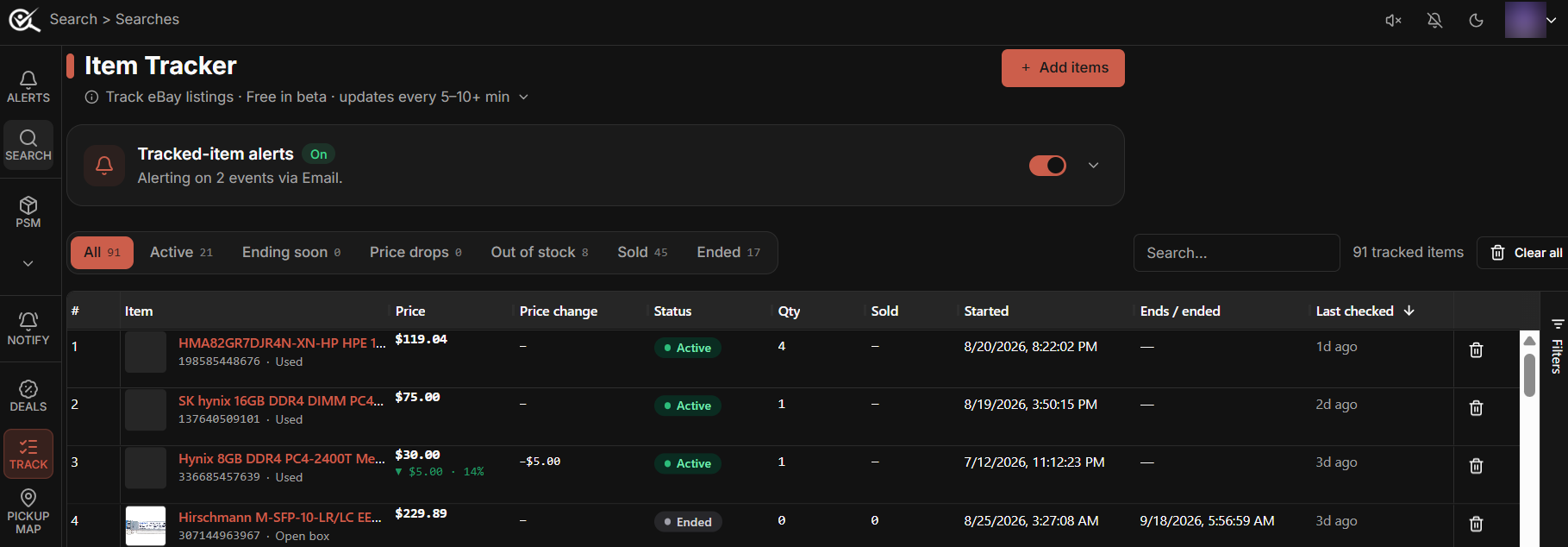The height and width of the screenshot is (547, 1568).
Task: Click the Active status badge in row 1
Action: 687,348
